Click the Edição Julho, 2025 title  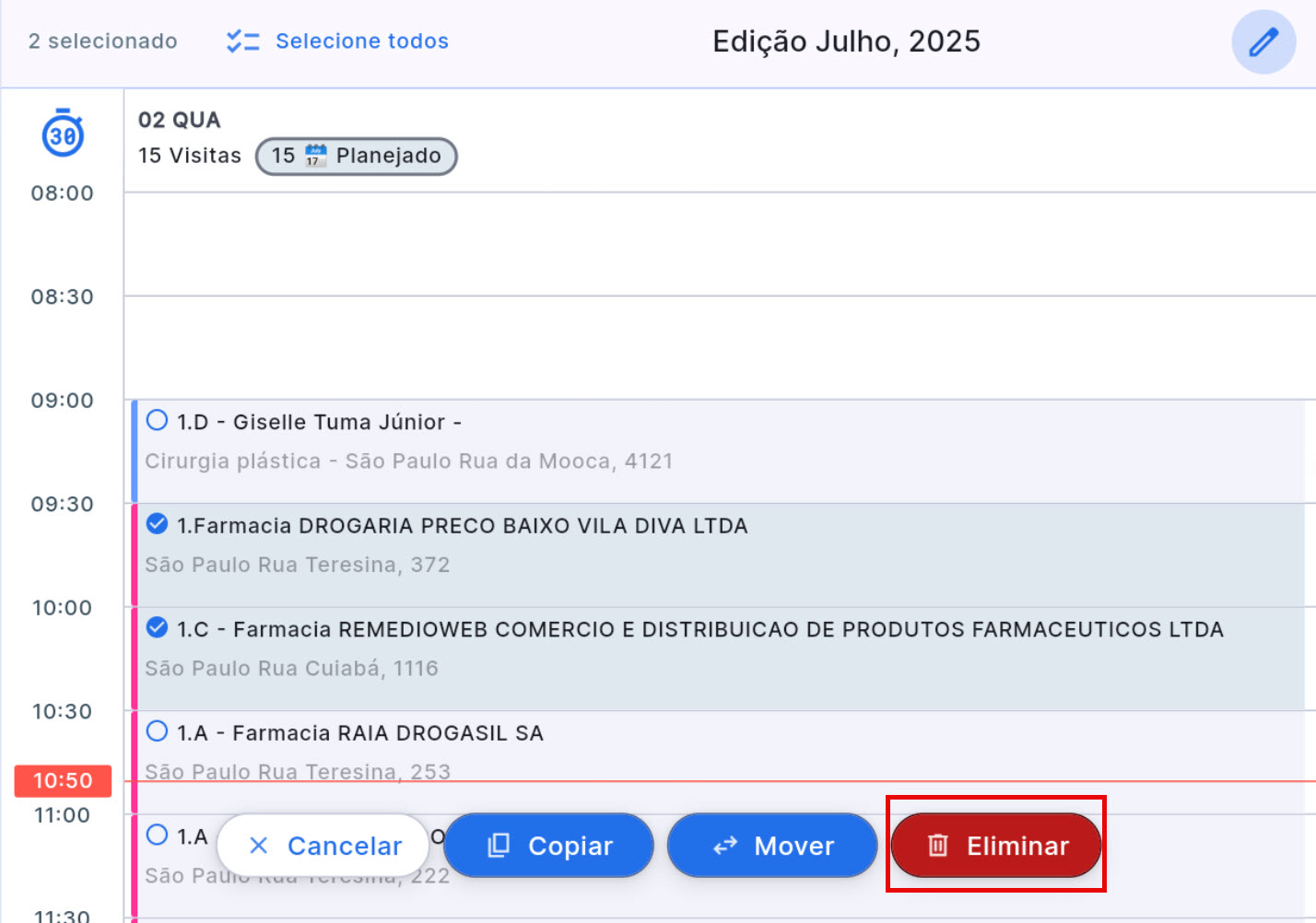click(845, 41)
